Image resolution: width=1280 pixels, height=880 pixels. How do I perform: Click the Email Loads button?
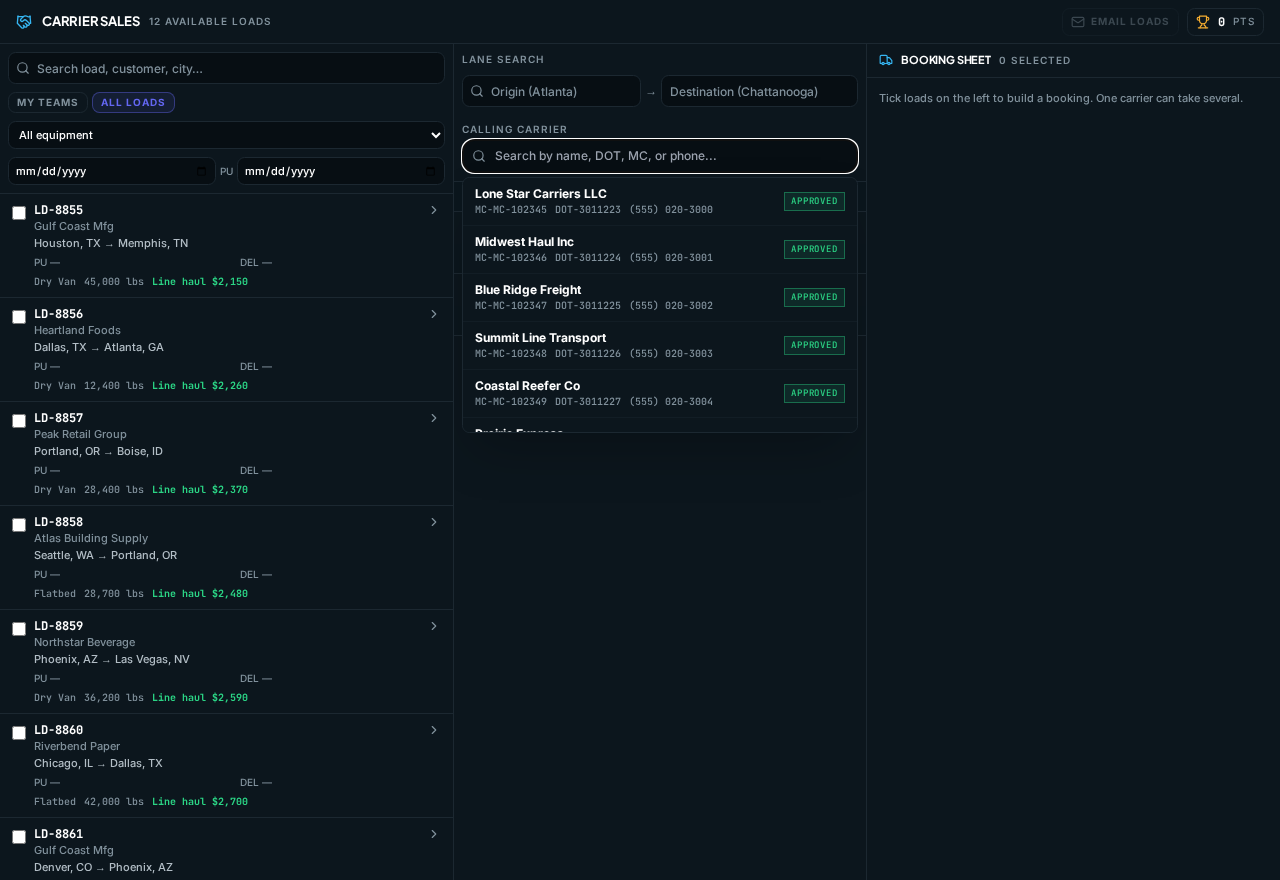click(x=1120, y=22)
